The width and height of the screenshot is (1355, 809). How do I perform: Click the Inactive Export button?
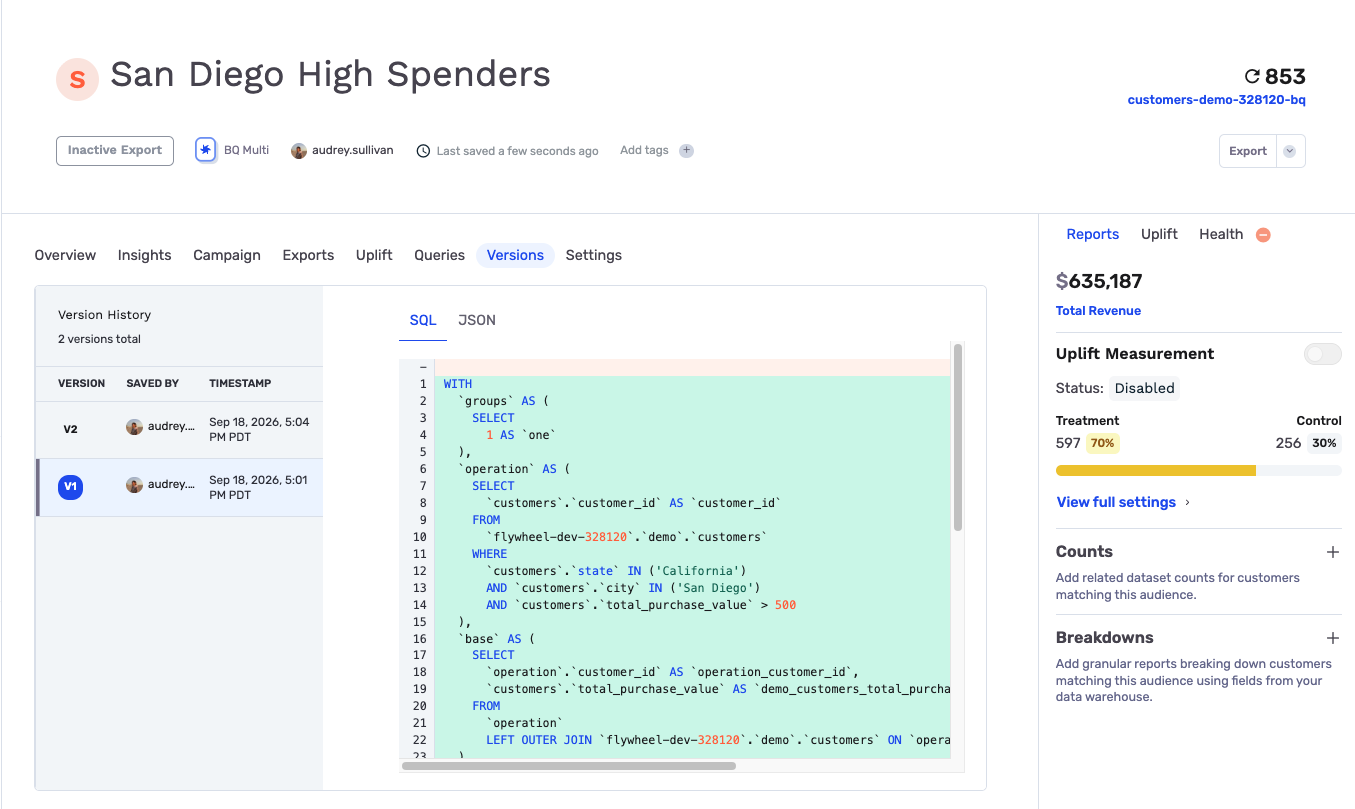click(115, 151)
